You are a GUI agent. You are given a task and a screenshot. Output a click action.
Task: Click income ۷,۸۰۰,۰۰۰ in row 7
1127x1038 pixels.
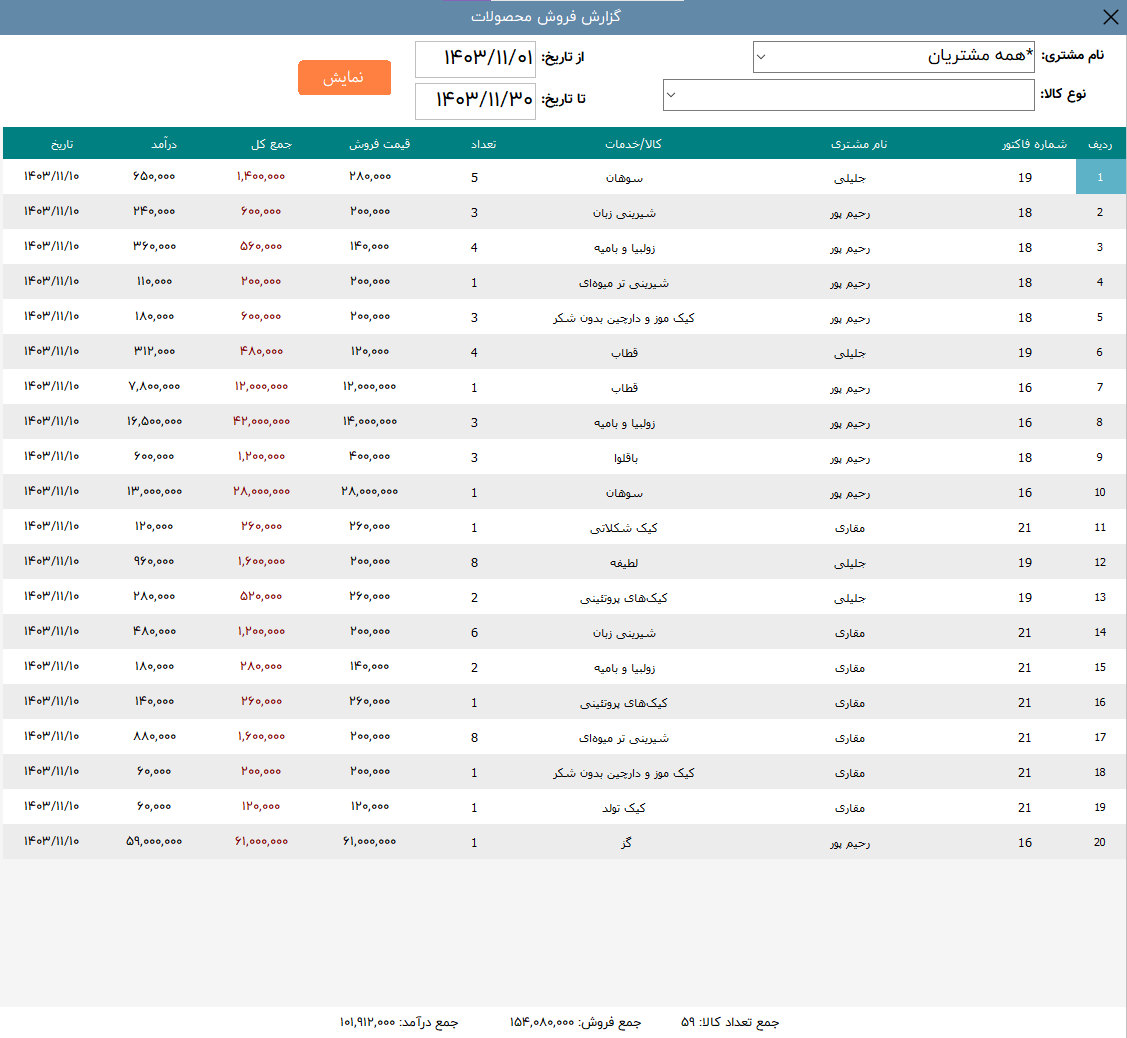coord(155,387)
